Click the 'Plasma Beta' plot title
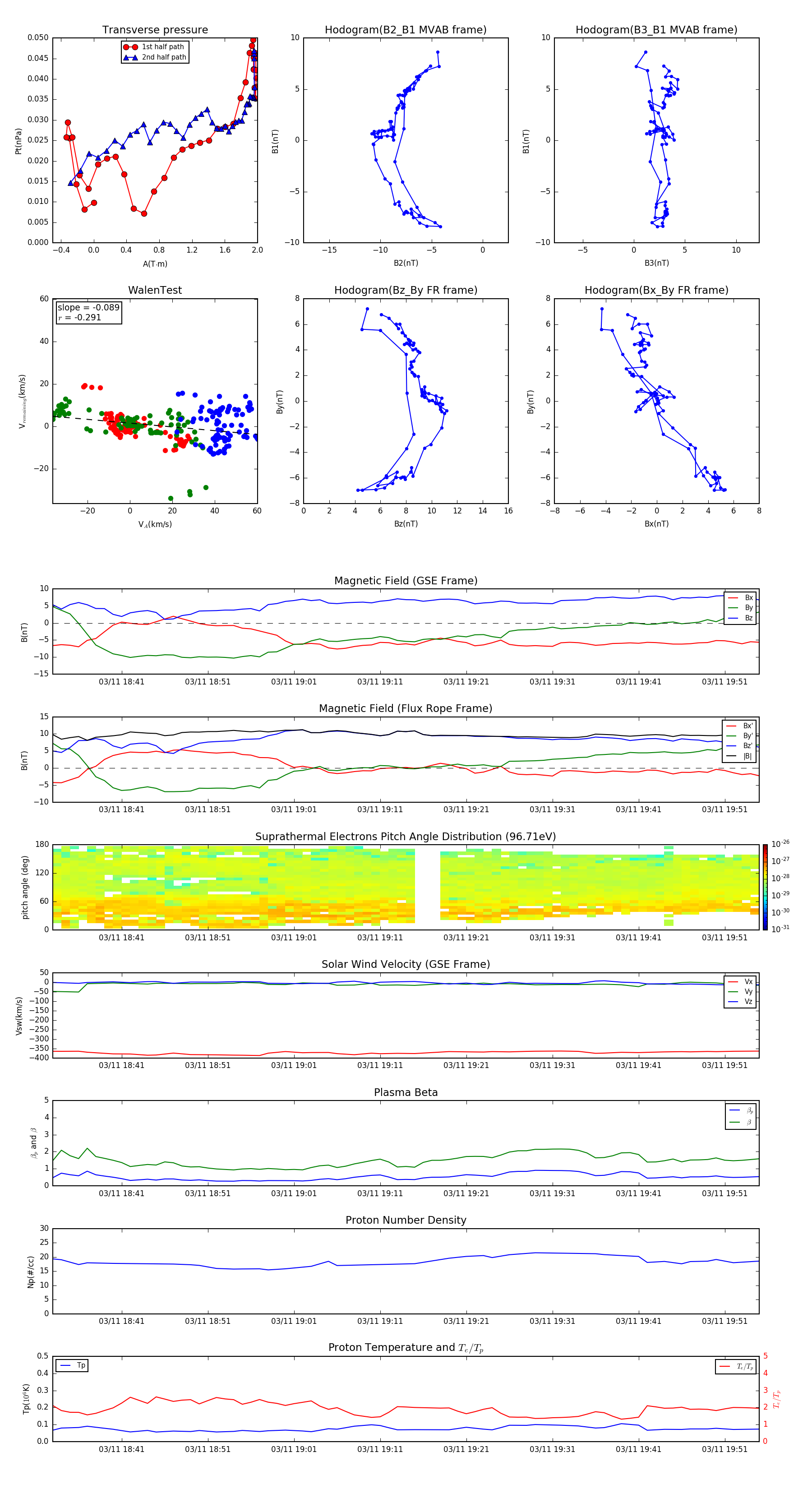Image resolution: width=812 pixels, height=1489 pixels. click(x=406, y=1092)
